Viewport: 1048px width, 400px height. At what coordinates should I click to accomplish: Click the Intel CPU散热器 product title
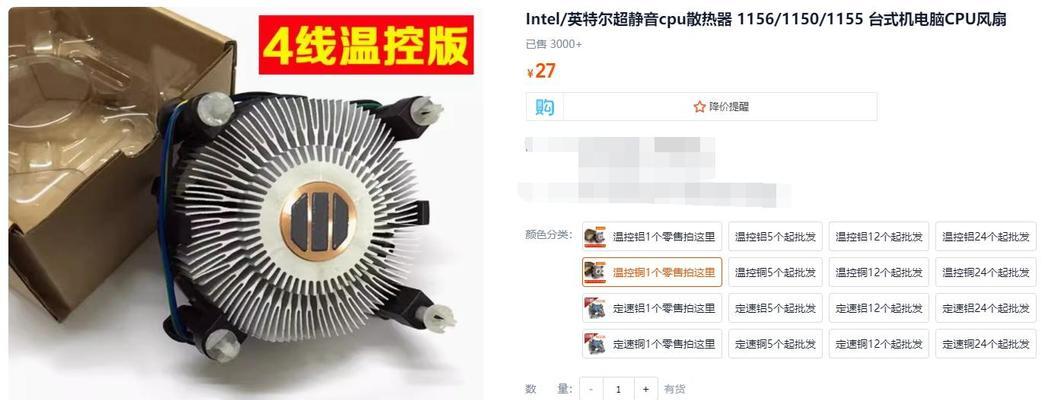(766, 19)
